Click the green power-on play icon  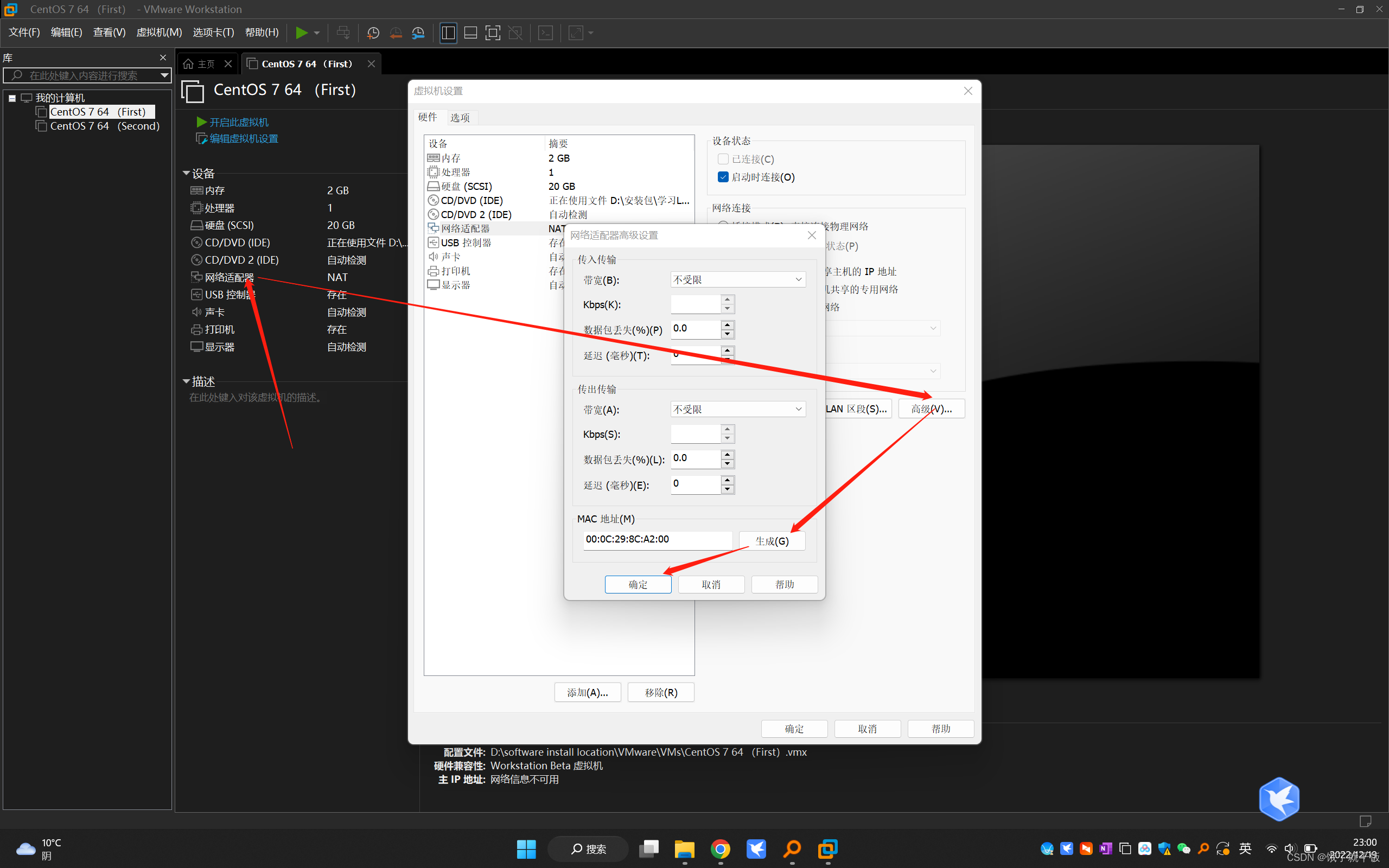point(301,33)
